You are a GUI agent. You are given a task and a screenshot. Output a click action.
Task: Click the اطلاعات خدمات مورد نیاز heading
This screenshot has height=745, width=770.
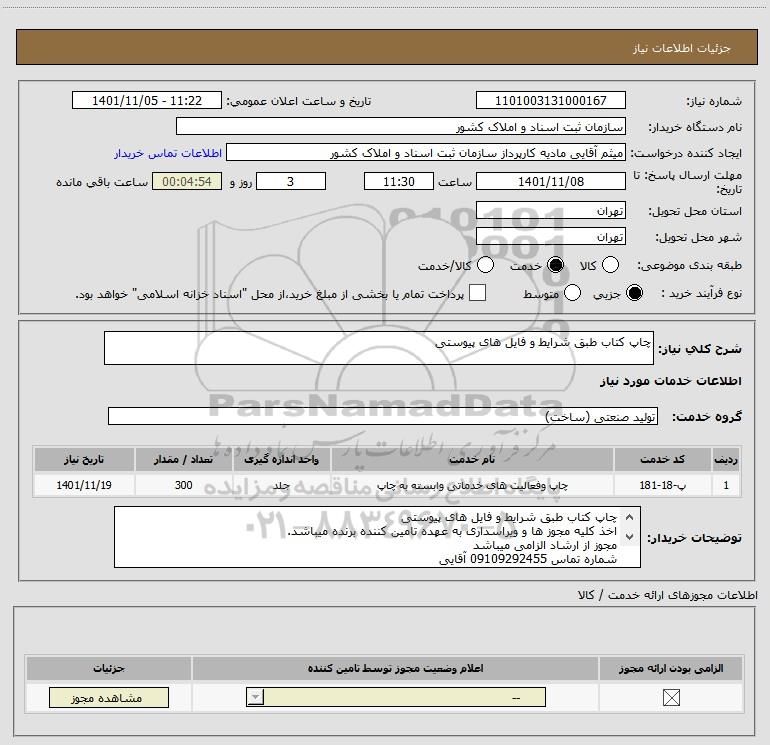click(x=670, y=381)
